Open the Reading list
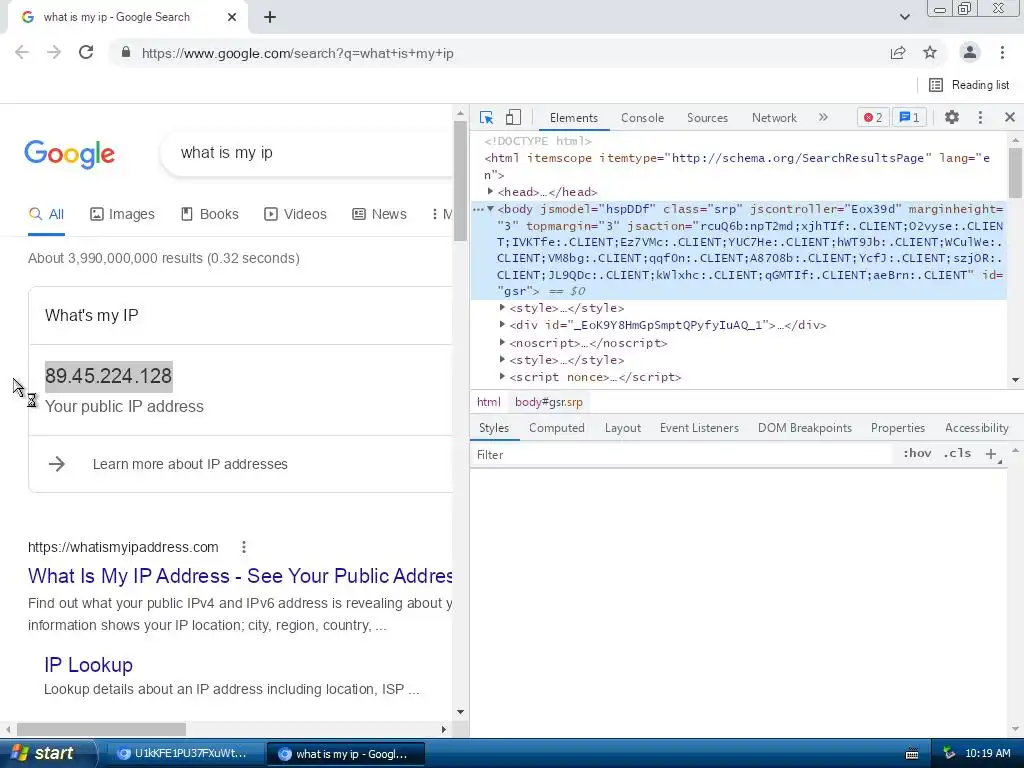This screenshot has height=768, width=1024. point(969,85)
